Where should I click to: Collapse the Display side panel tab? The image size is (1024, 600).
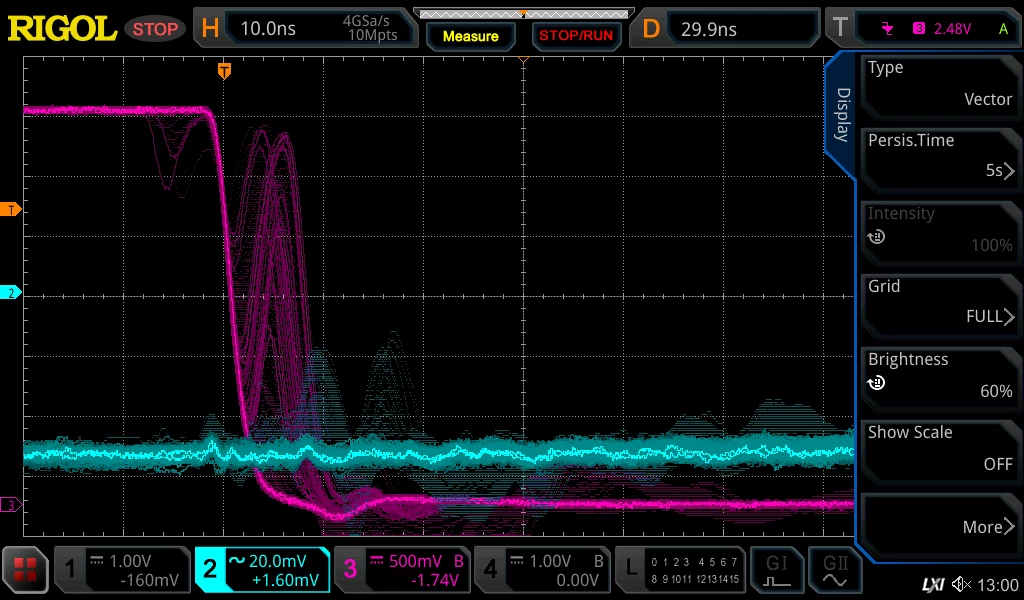(x=842, y=114)
